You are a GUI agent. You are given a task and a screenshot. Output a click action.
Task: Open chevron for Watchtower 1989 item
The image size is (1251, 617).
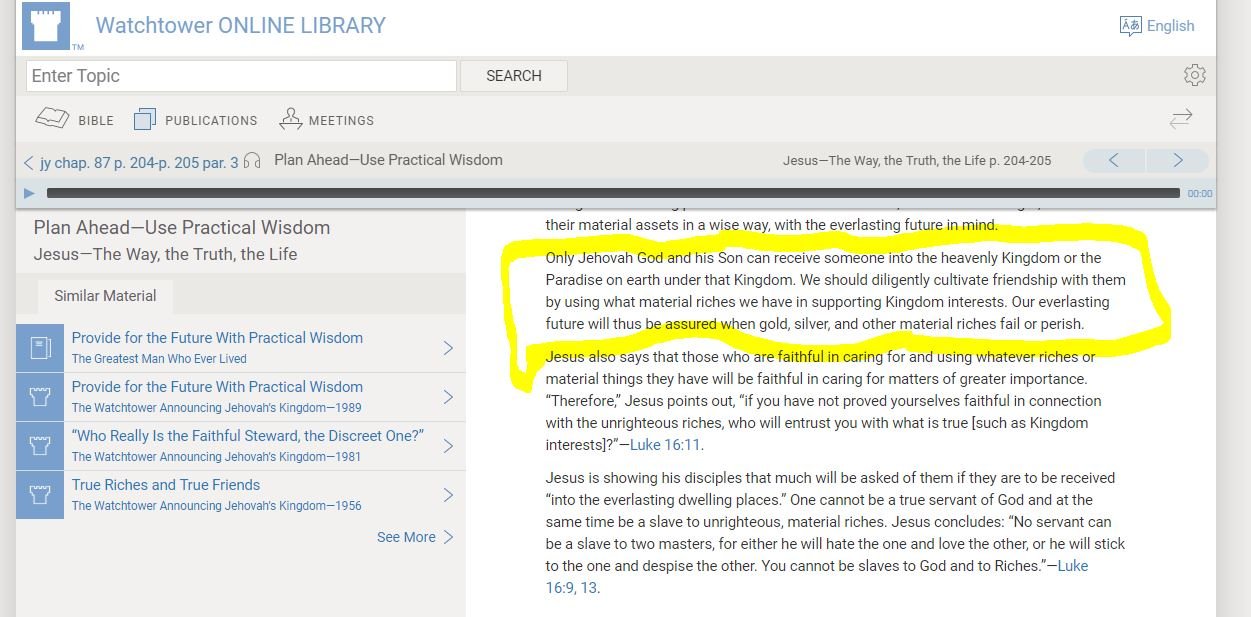448,397
